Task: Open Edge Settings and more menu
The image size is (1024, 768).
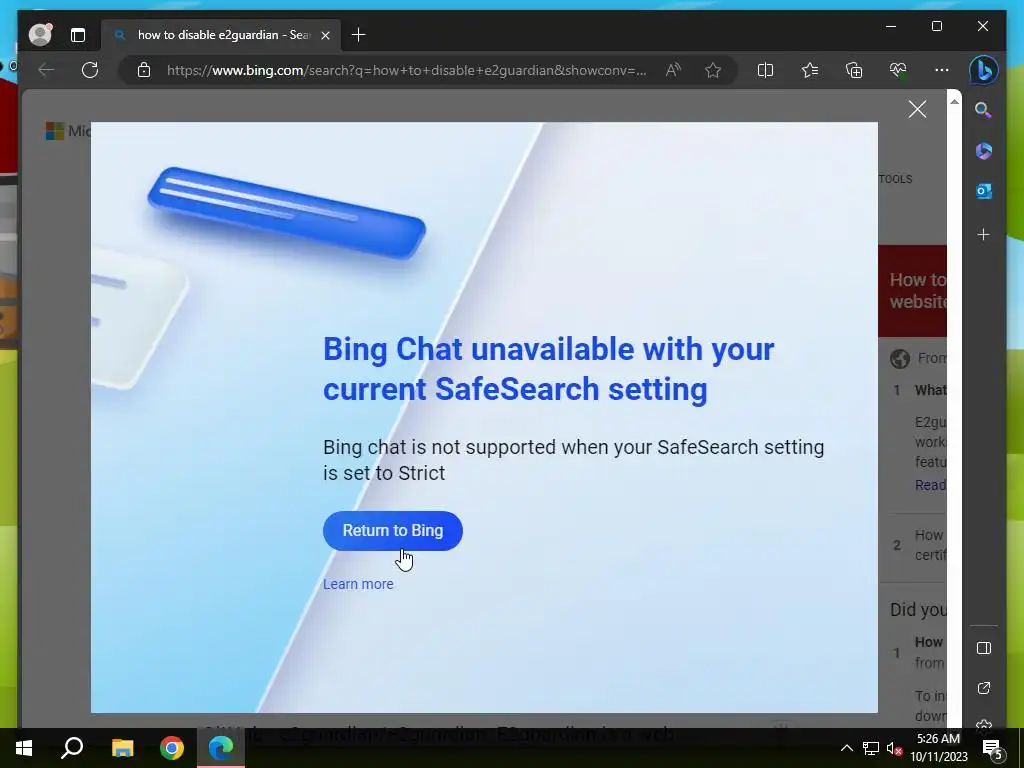Action: tap(942, 70)
